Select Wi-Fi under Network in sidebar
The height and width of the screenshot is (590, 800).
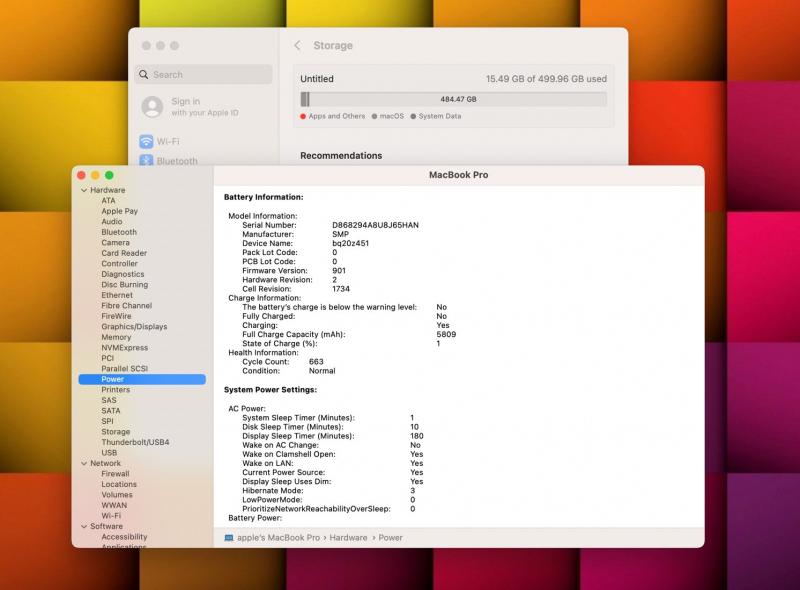pyautogui.click(x=111, y=515)
